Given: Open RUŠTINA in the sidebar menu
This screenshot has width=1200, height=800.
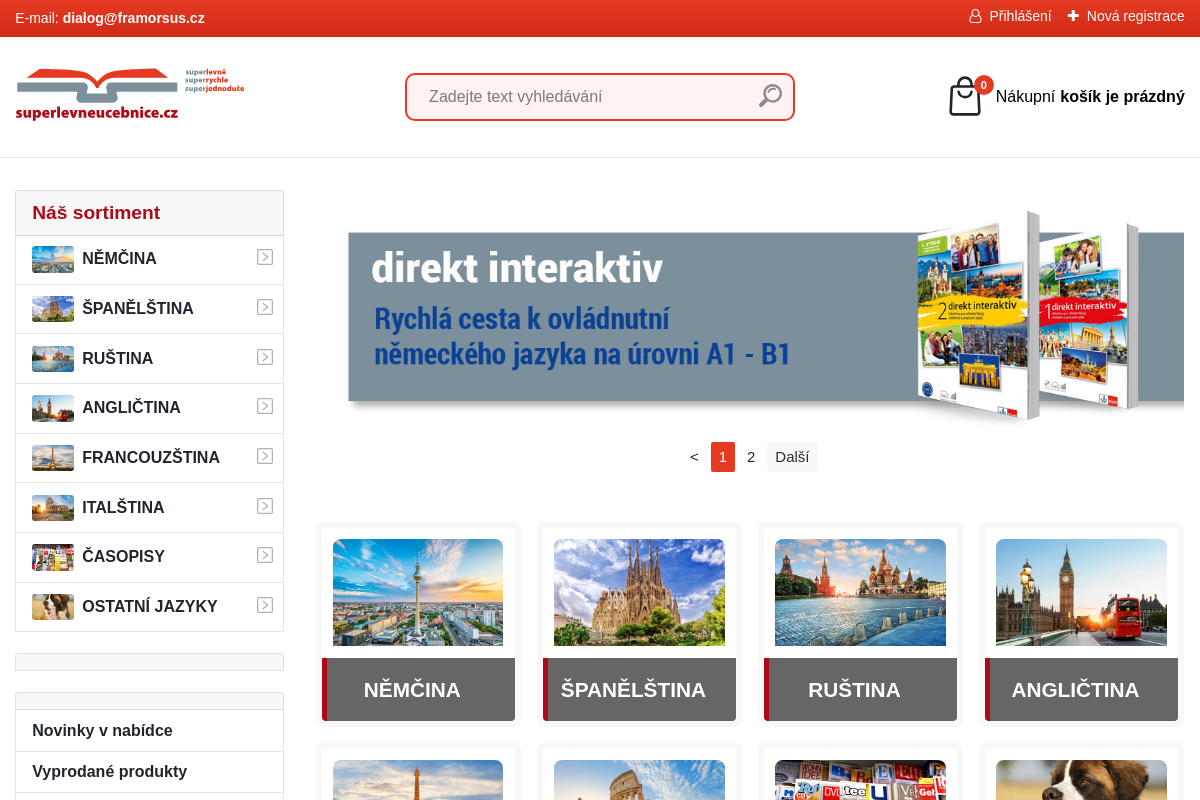Looking at the screenshot, I should point(117,359).
